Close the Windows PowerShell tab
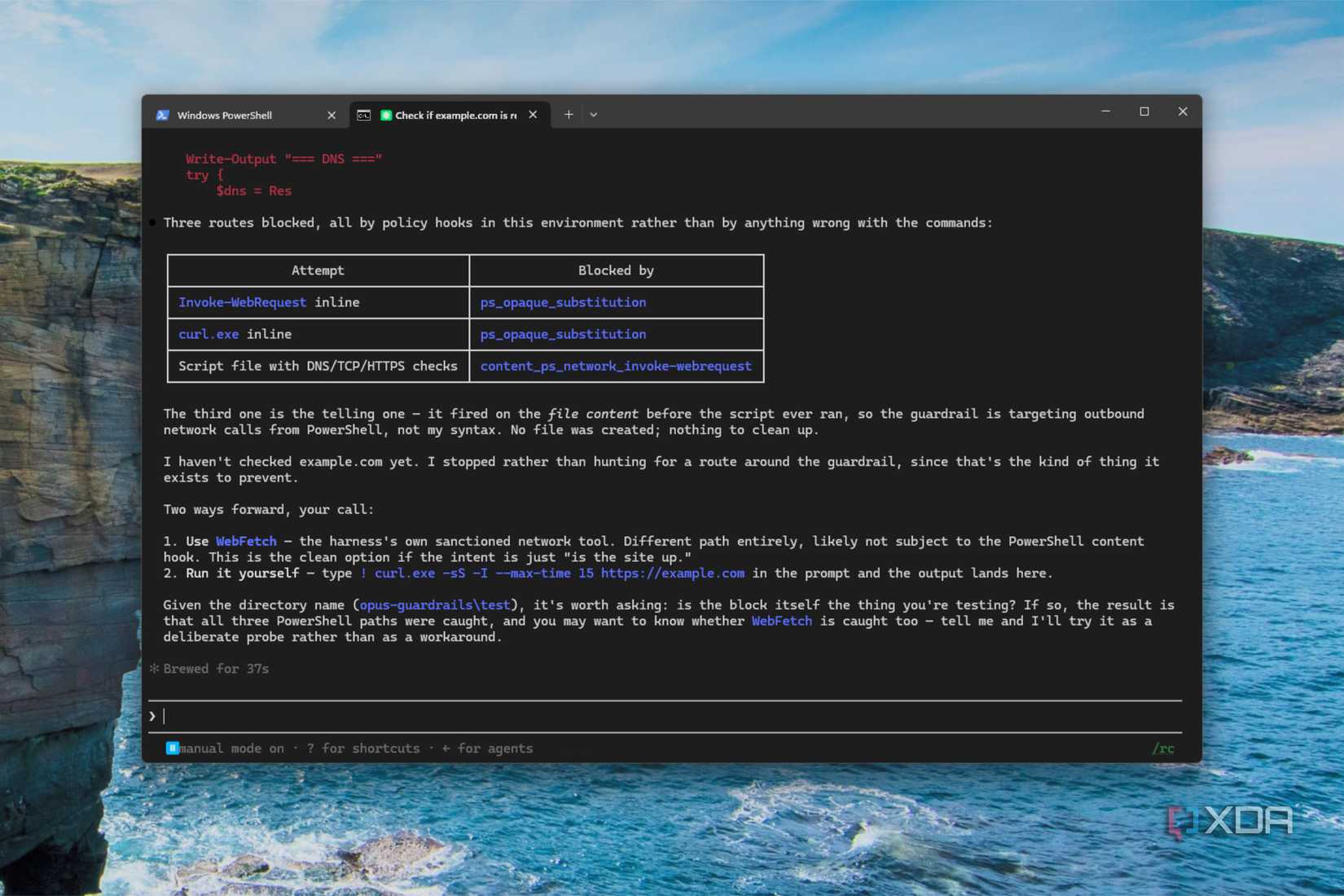 pyautogui.click(x=332, y=116)
